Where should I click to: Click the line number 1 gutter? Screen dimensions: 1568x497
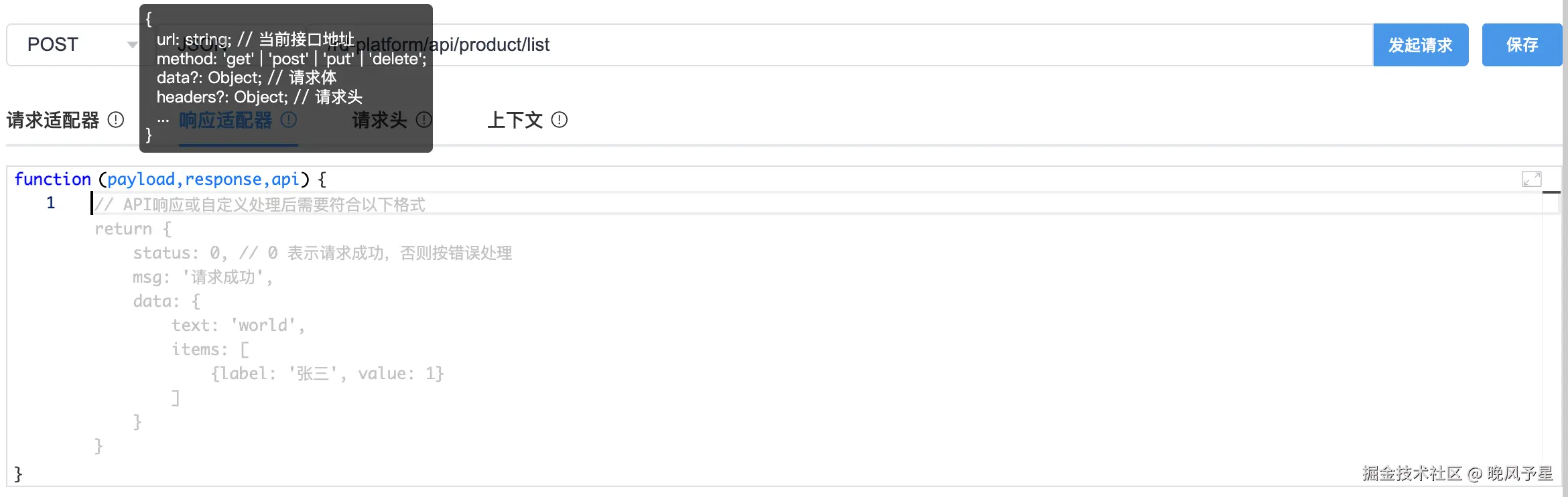point(50,203)
